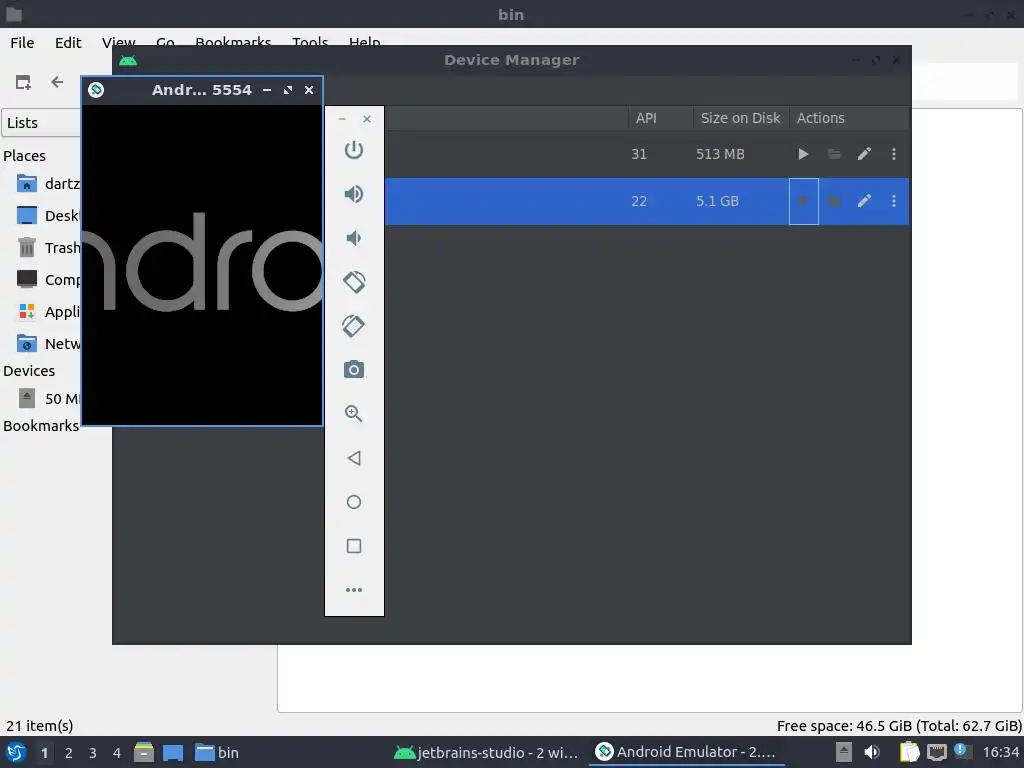The image size is (1024, 768).
Task: Open File menu in file manager
Action: (x=22, y=42)
